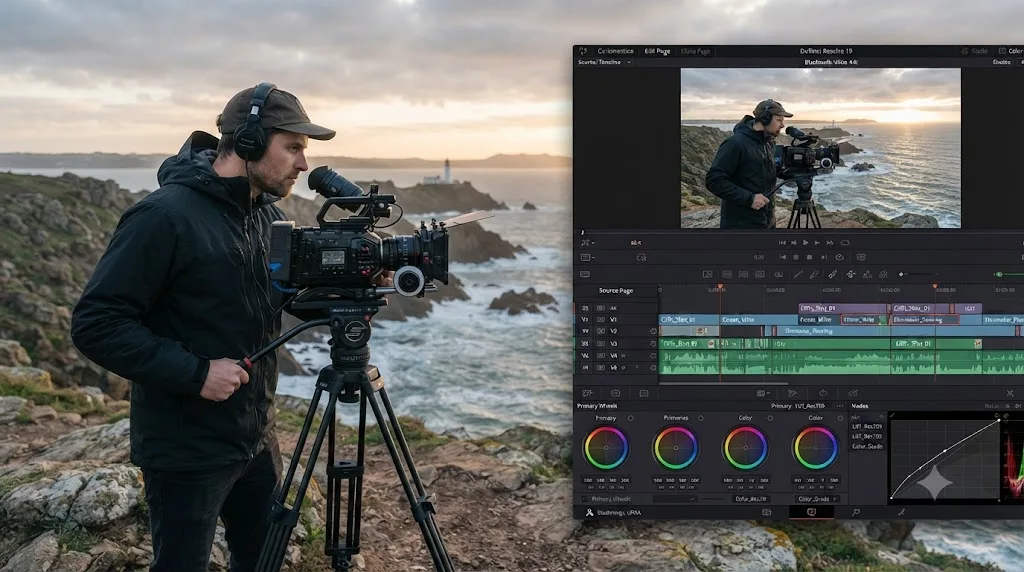This screenshot has height=572, width=1024.
Task: Click the timeline zoom slider handle
Action: (x=901, y=274)
